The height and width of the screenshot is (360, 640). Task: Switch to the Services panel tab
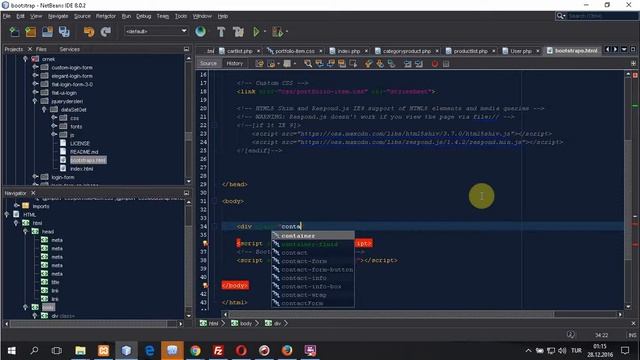coord(69,49)
